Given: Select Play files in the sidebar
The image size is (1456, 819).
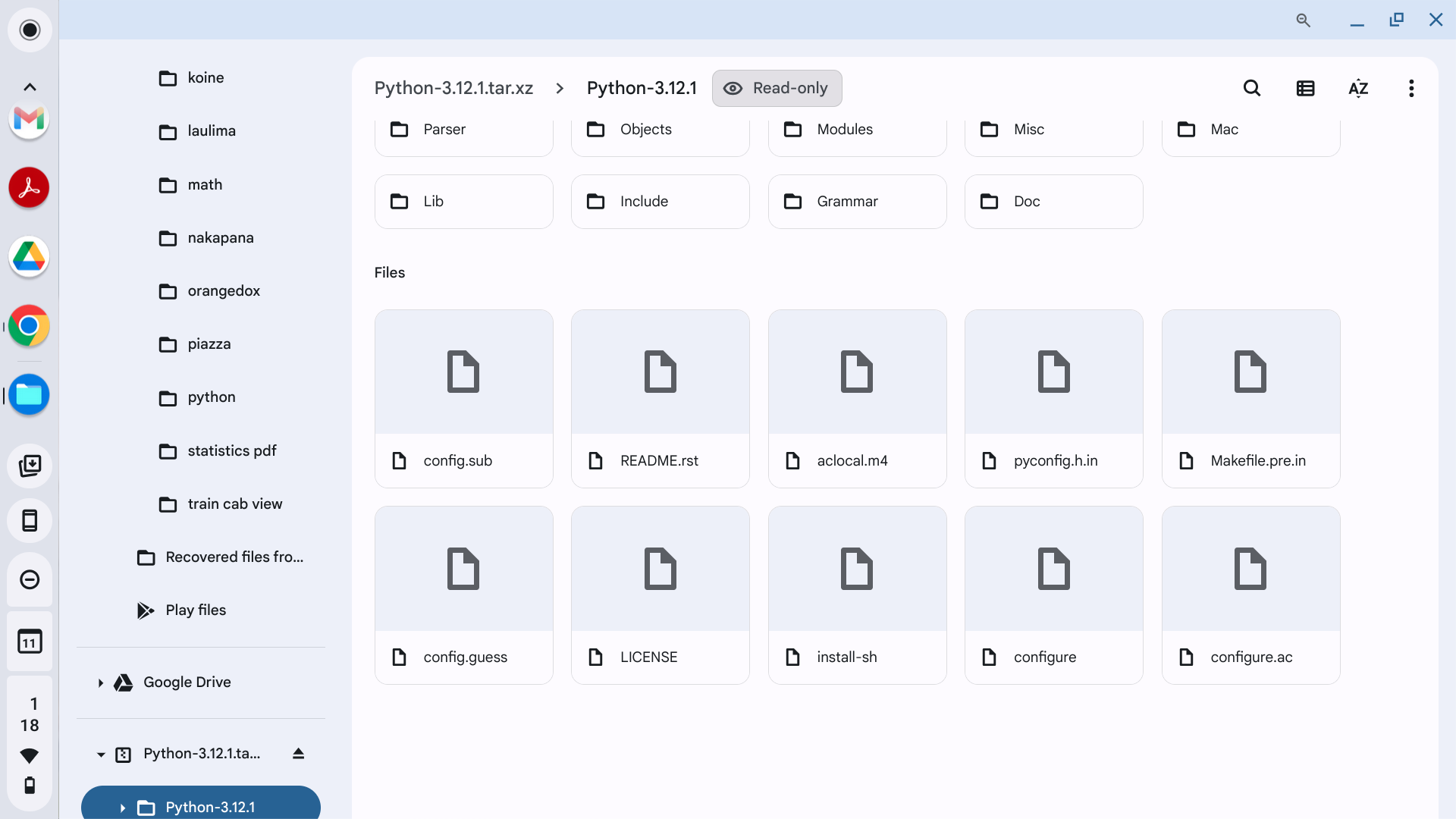Looking at the screenshot, I should [x=196, y=610].
